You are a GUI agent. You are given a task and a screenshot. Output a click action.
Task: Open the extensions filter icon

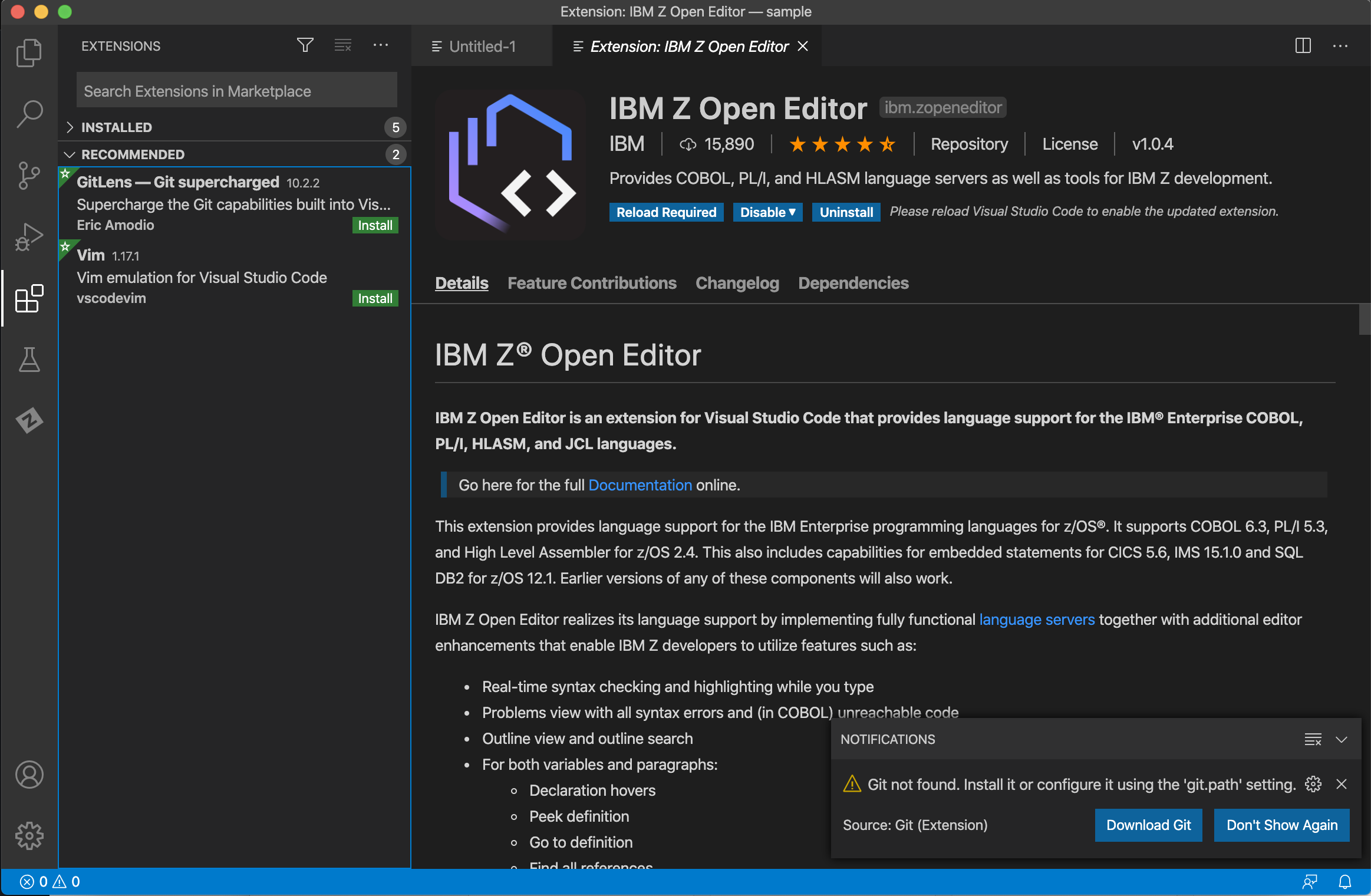tap(305, 45)
